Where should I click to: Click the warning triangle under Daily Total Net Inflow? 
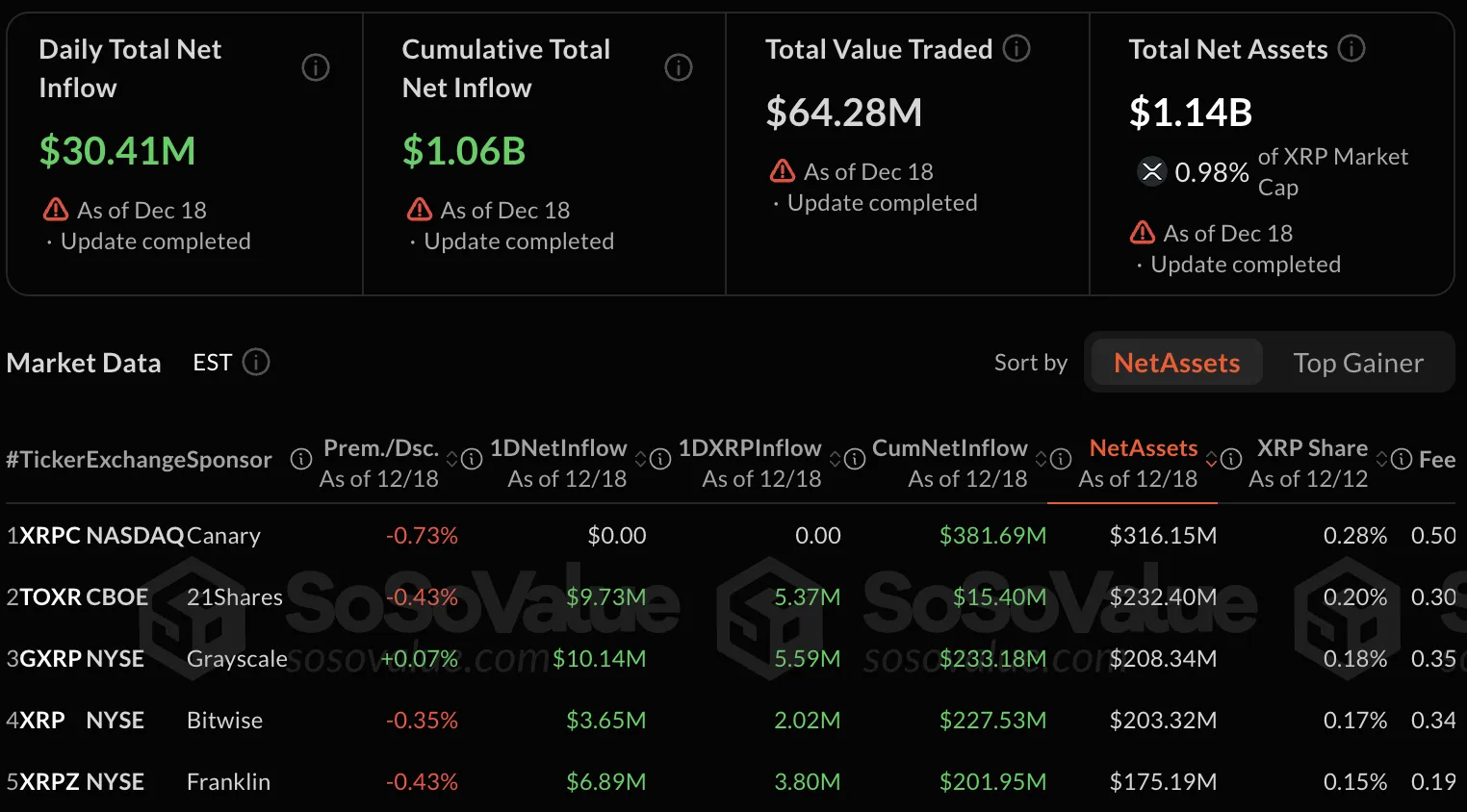55,209
